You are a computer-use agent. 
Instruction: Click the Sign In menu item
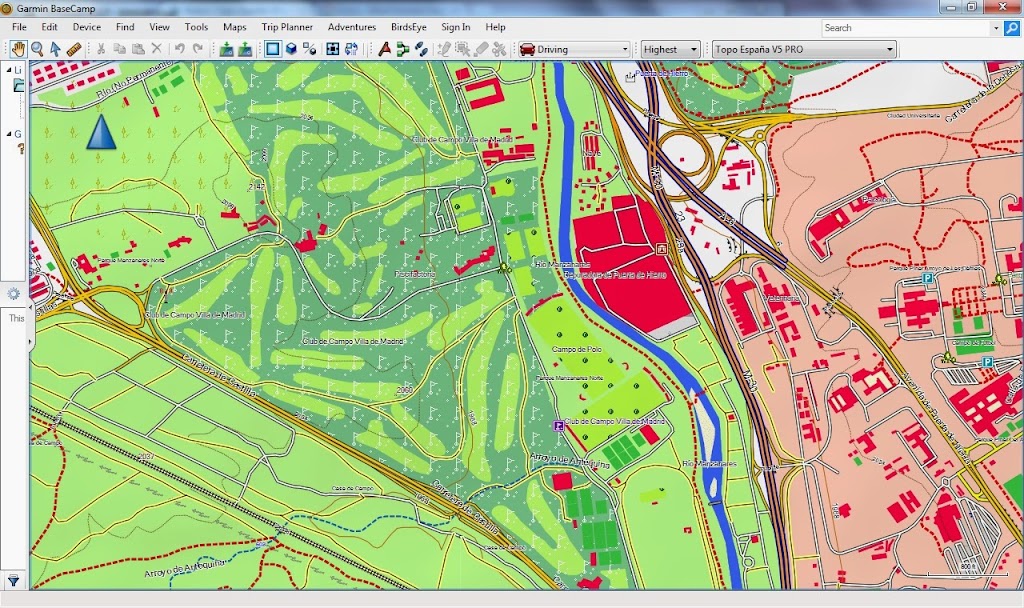[455, 27]
